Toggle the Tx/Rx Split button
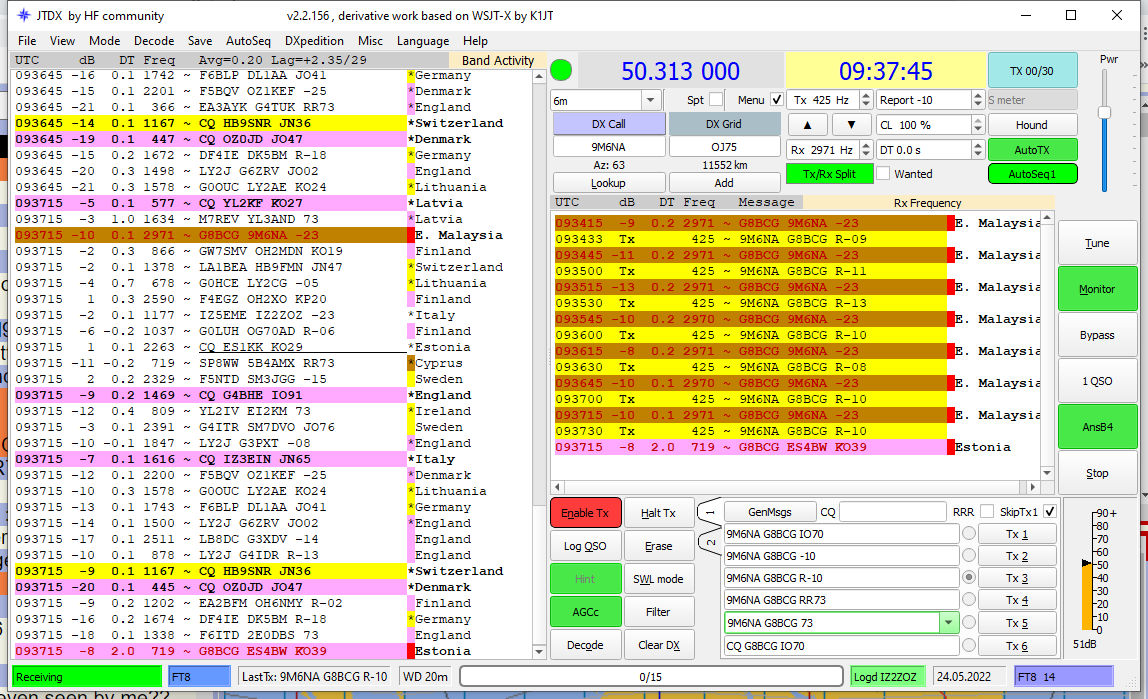Viewport: 1148px width, 699px height. click(830, 174)
